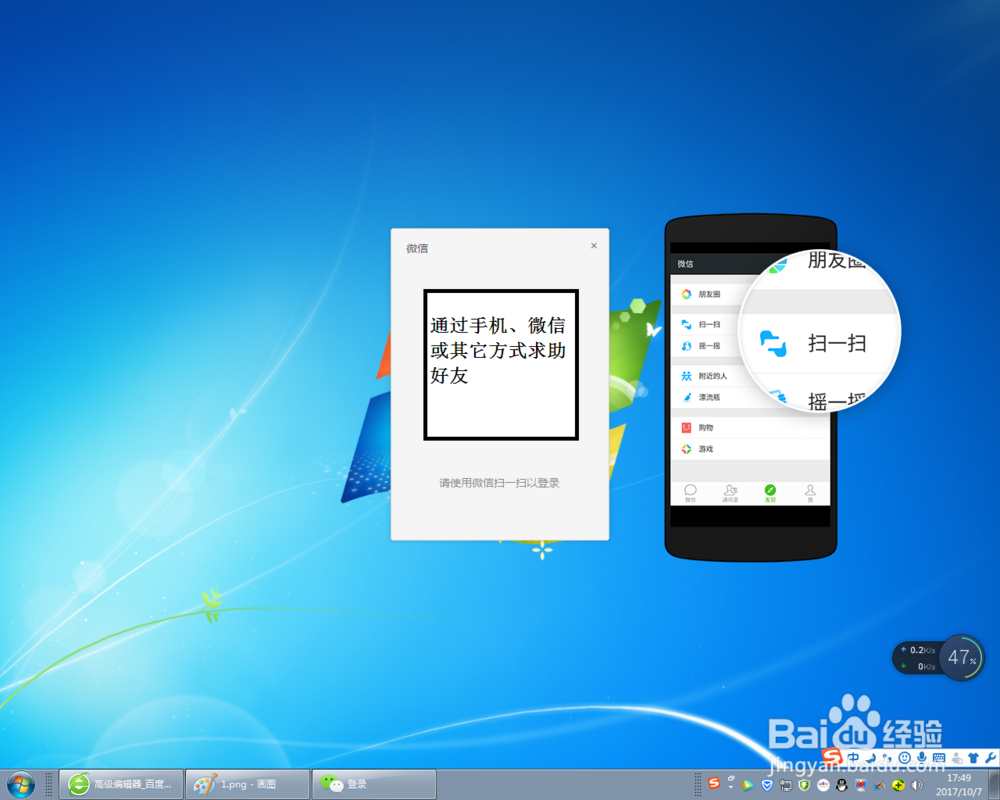Click the green discover compass tab on the phone
Screen dimensions: 1000x800
(770, 493)
